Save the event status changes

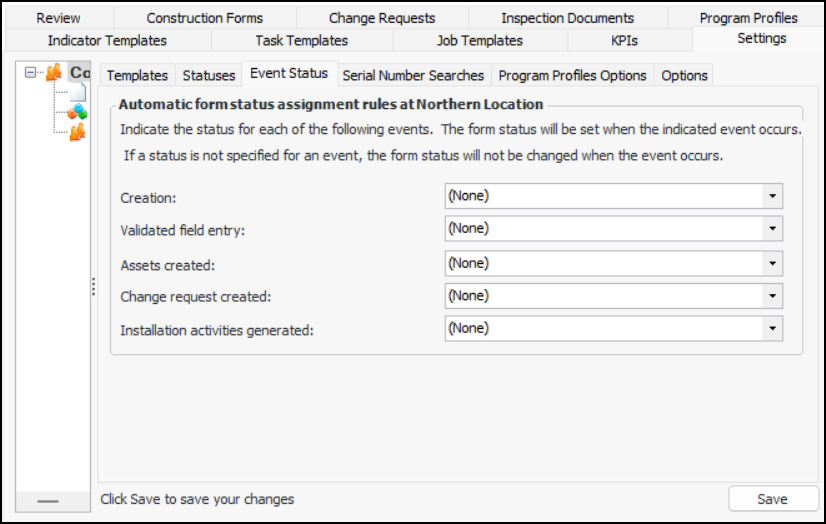pyautogui.click(x=772, y=499)
